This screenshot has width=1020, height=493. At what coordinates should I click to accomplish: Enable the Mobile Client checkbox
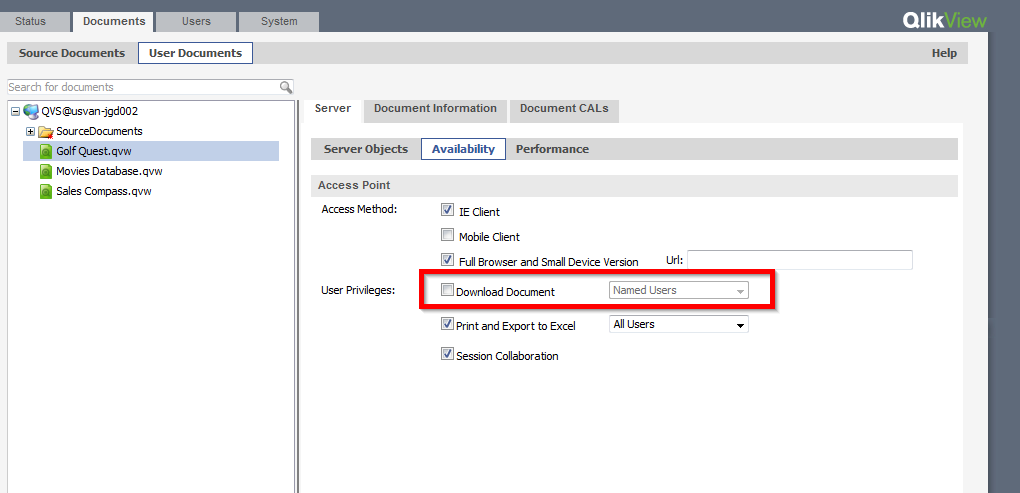447,235
